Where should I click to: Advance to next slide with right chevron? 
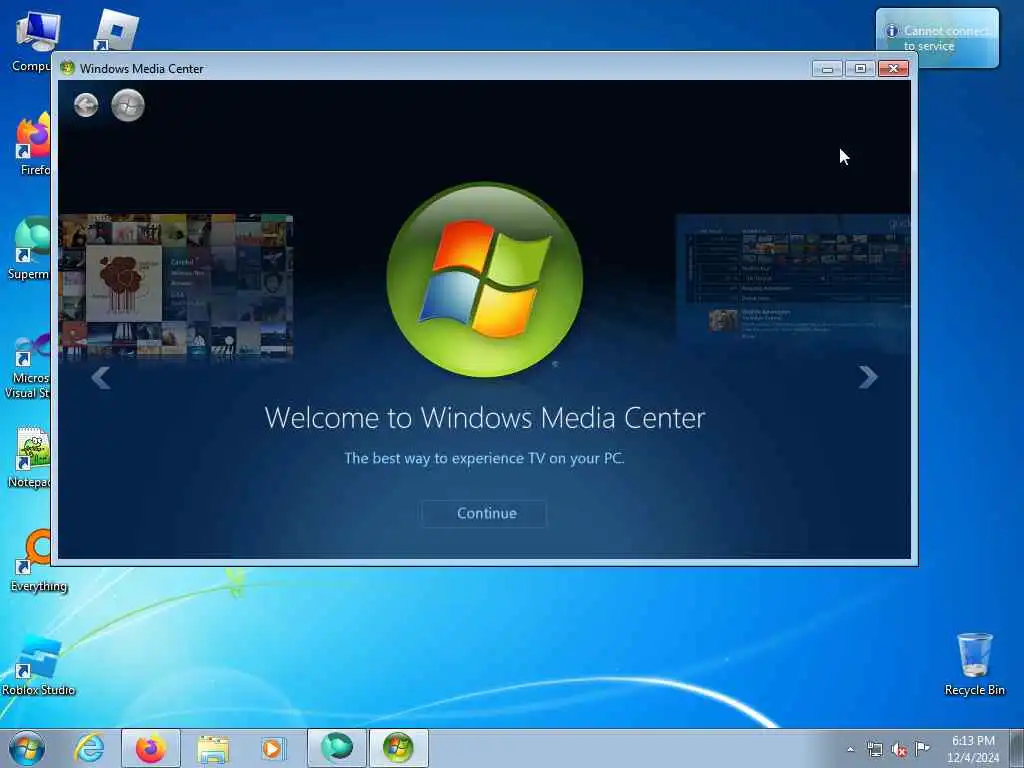tap(868, 377)
